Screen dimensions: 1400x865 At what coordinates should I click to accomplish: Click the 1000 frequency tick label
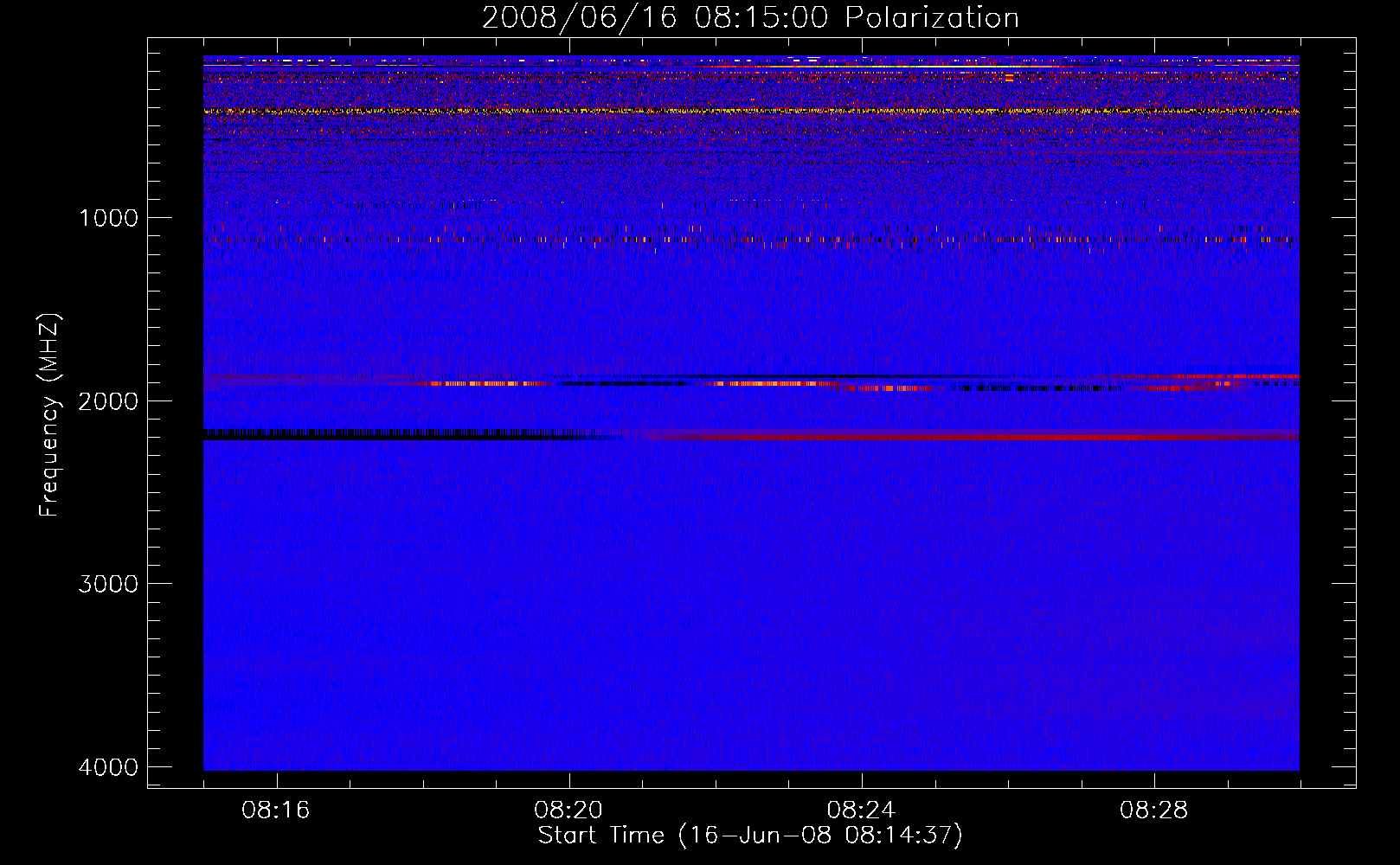pos(108,217)
